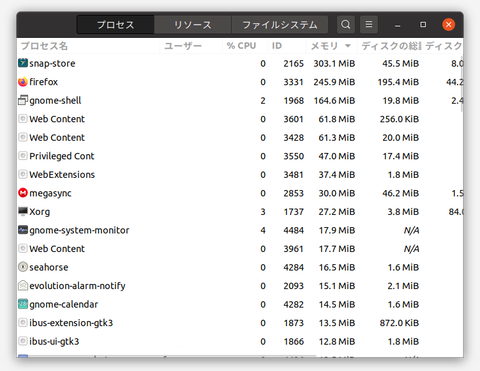Click process ID 3428
The height and width of the screenshot is (371, 480).
294,138
